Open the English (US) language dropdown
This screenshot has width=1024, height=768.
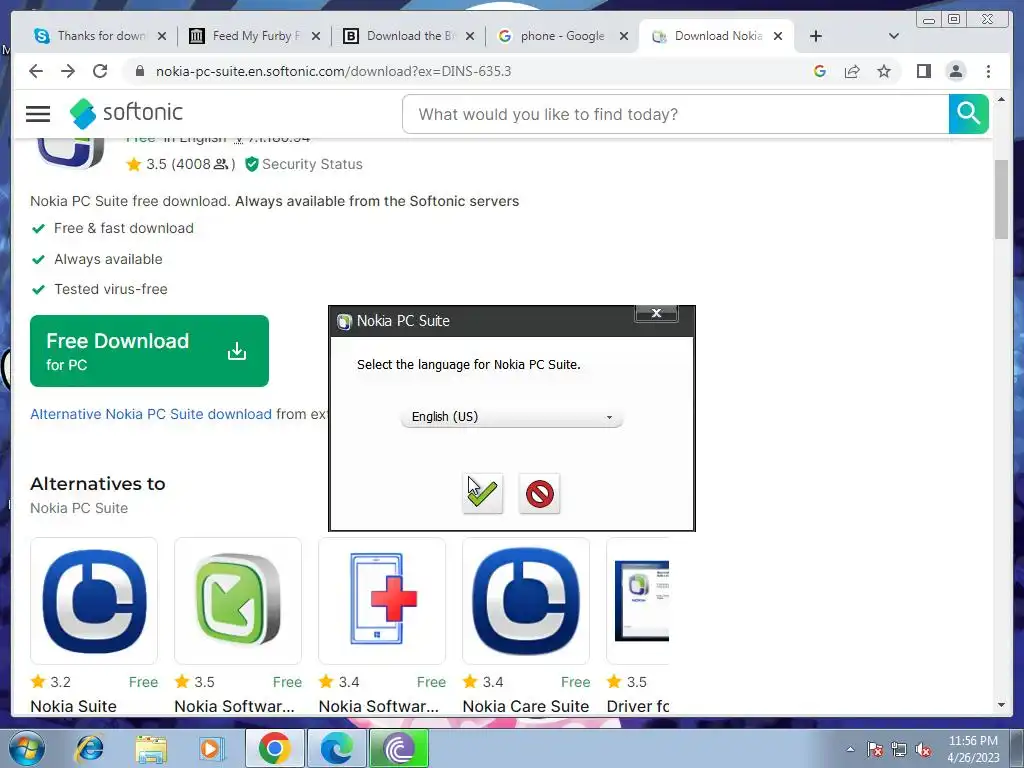point(511,417)
